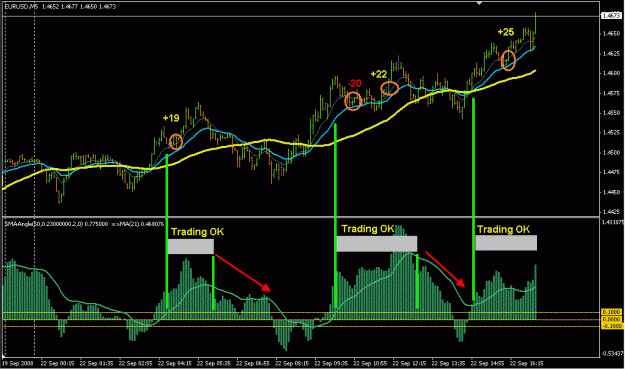The height and width of the screenshot is (369, 625).
Task: Click the 19 Sep 2008 time label
Action: pyautogui.click(x=18, y=363)
